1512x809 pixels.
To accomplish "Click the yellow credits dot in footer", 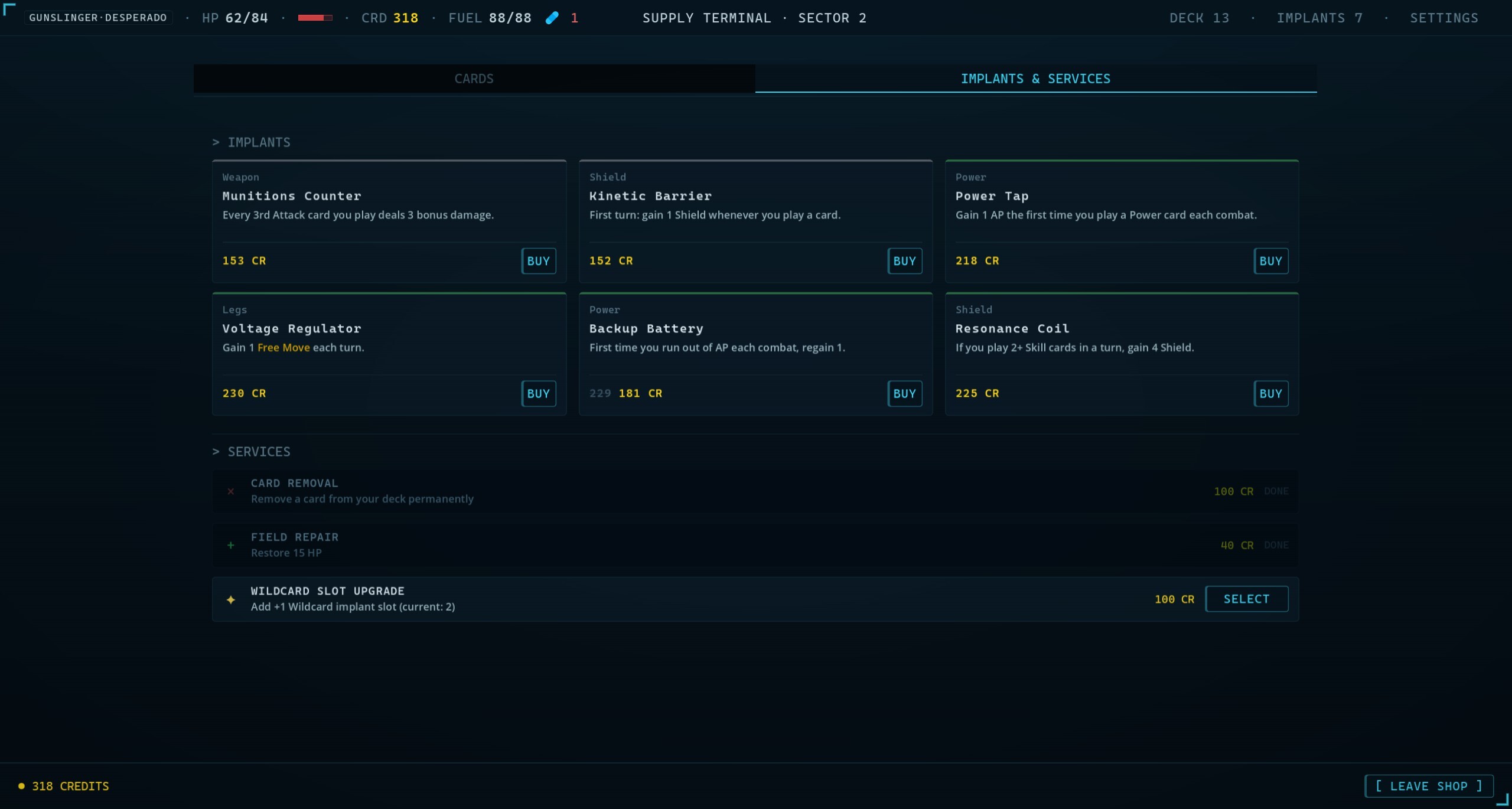I will coord(22,786).
